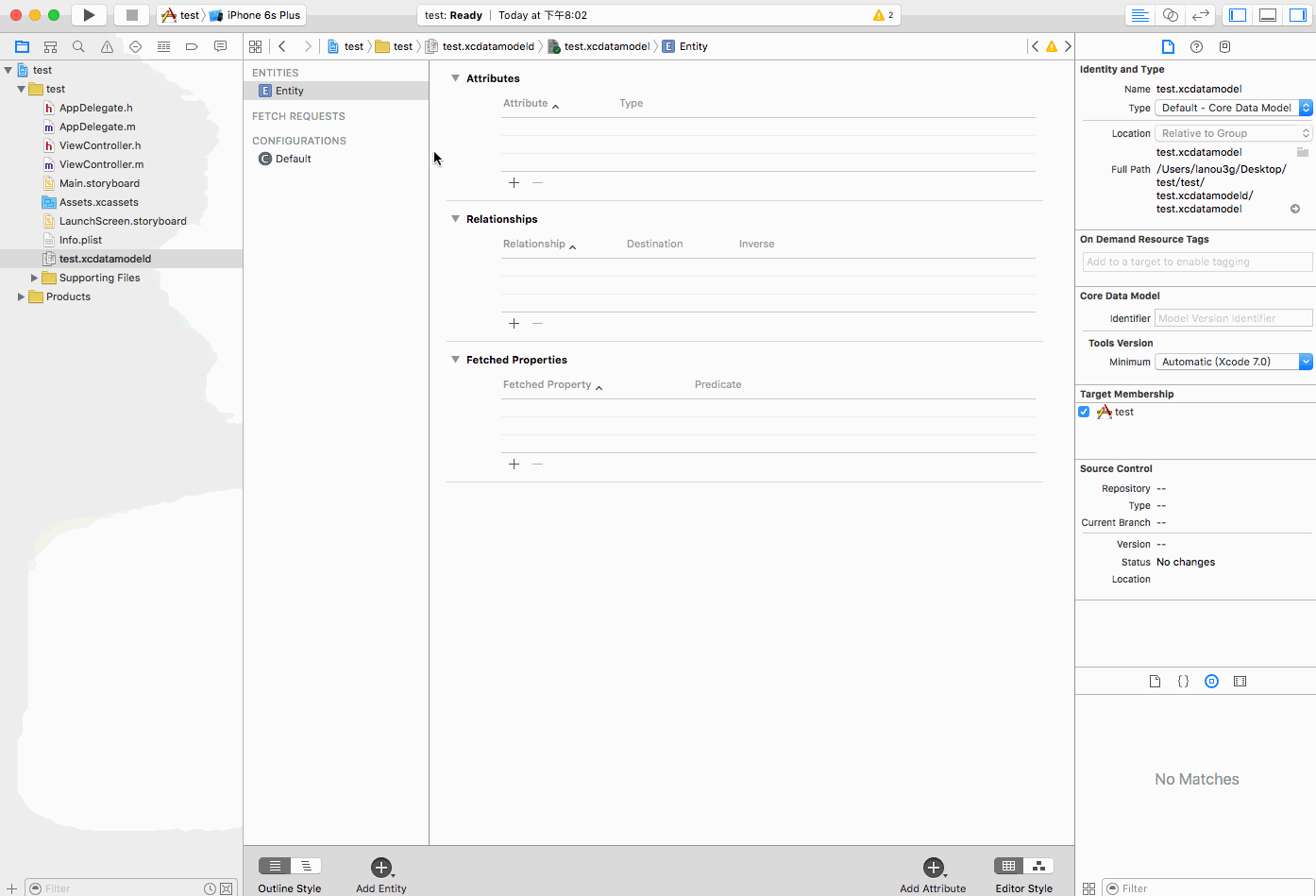
Task: Collapse the test project root in the navigator
Action: [x=8, y=70]
